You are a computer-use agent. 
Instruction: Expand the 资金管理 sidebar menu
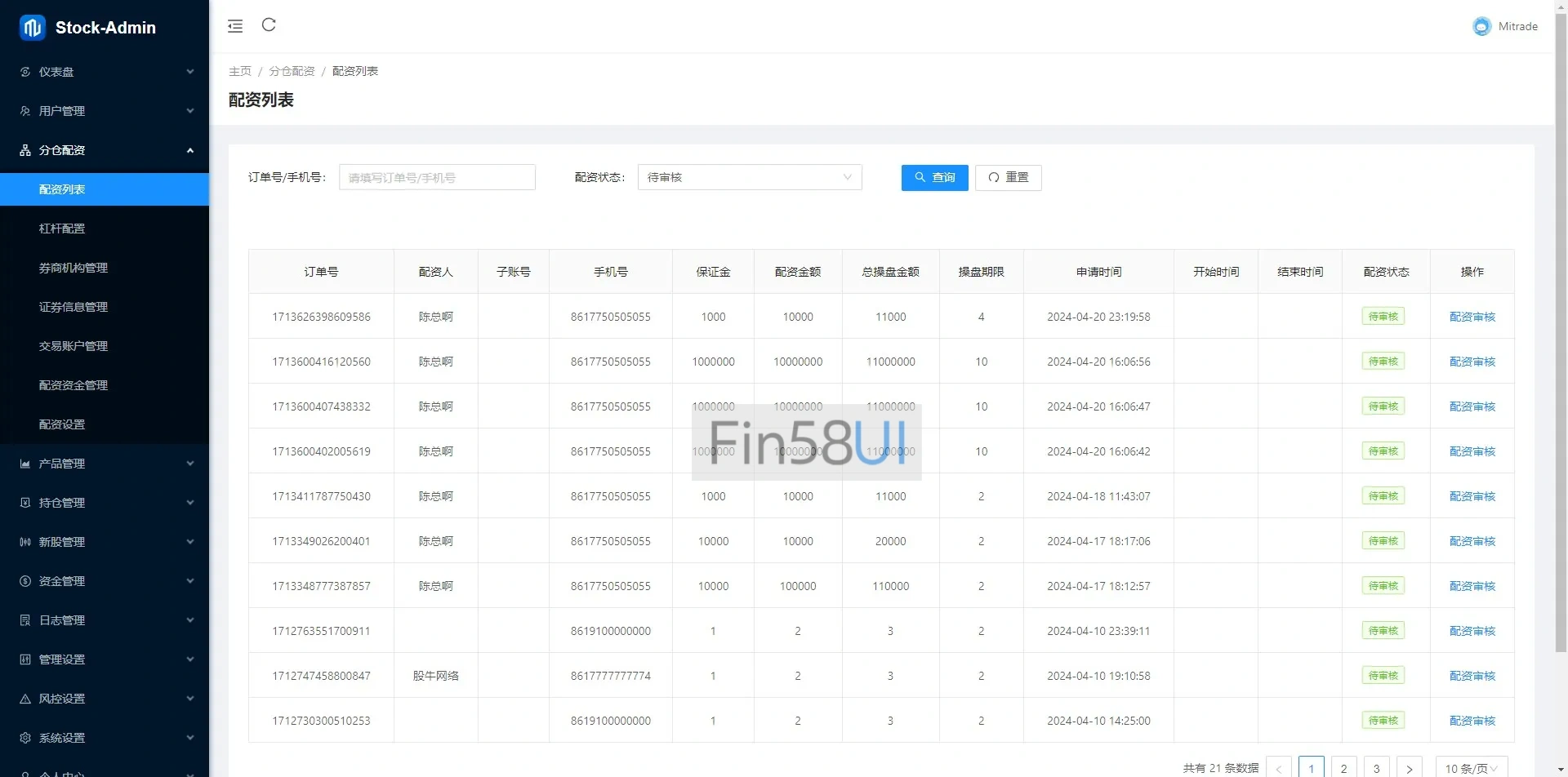[105, 581]
